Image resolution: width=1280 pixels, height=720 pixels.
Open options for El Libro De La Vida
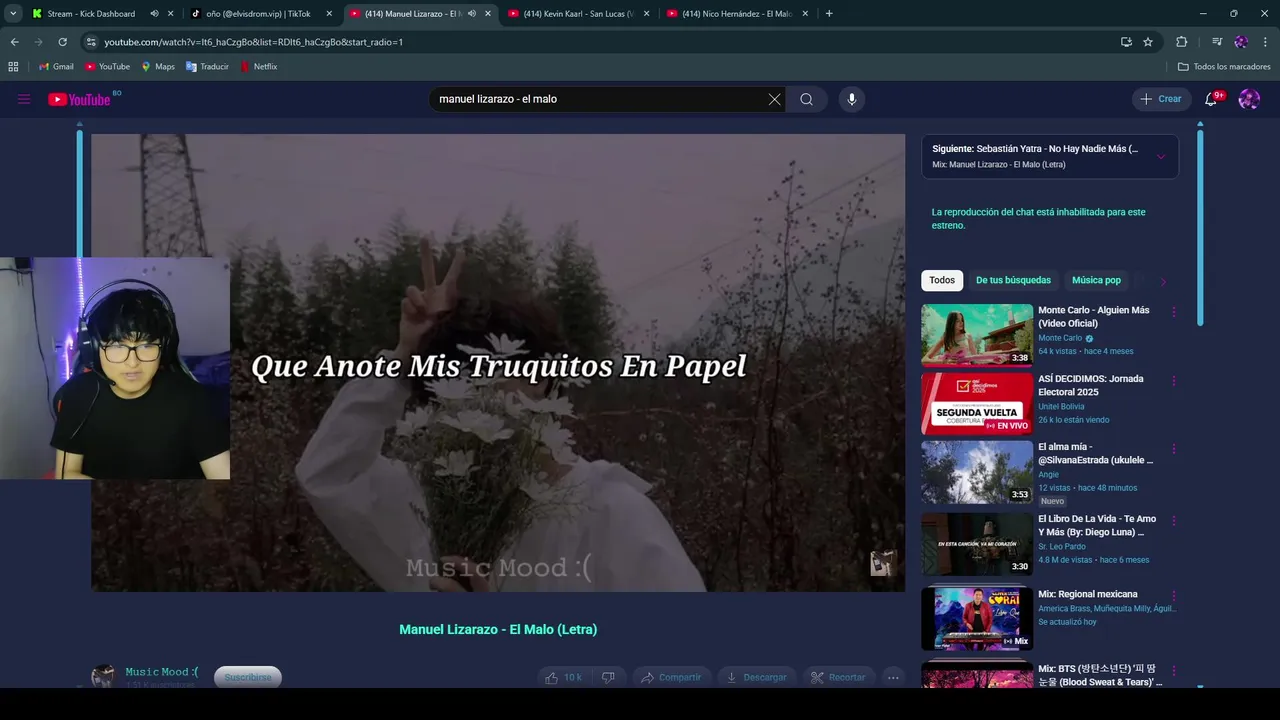point(1174,521)
